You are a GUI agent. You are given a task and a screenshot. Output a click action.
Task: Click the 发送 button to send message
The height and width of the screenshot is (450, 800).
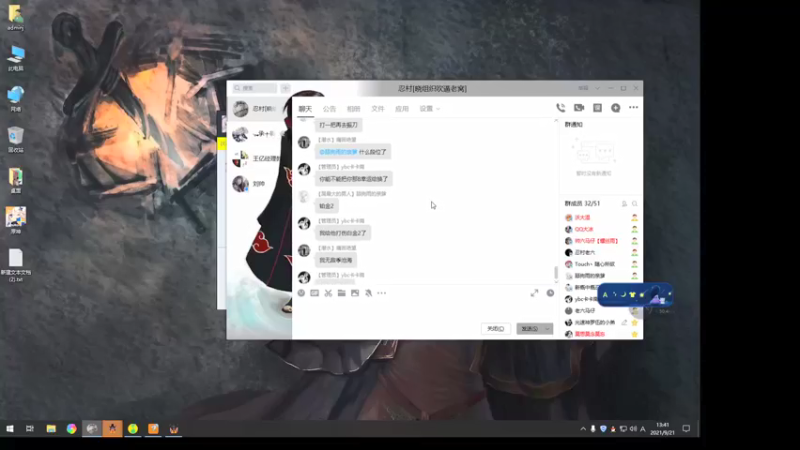point(530,329)
